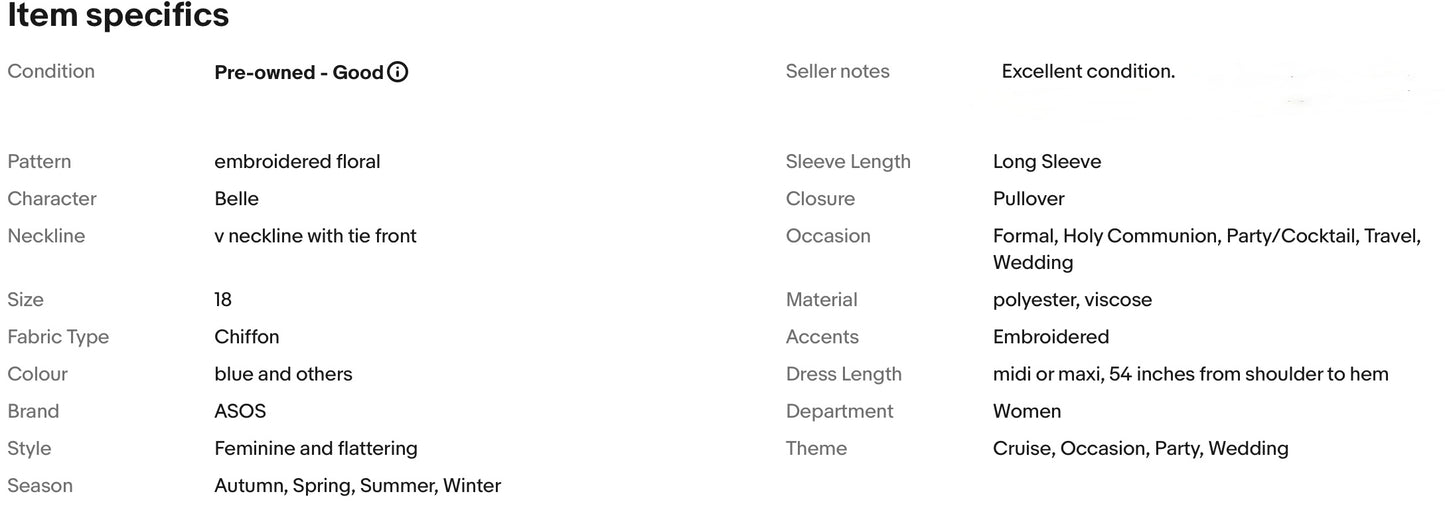Click the Item specifics heading
Viewport: 1445px width, 508px height.
click(x=118, y=16)
